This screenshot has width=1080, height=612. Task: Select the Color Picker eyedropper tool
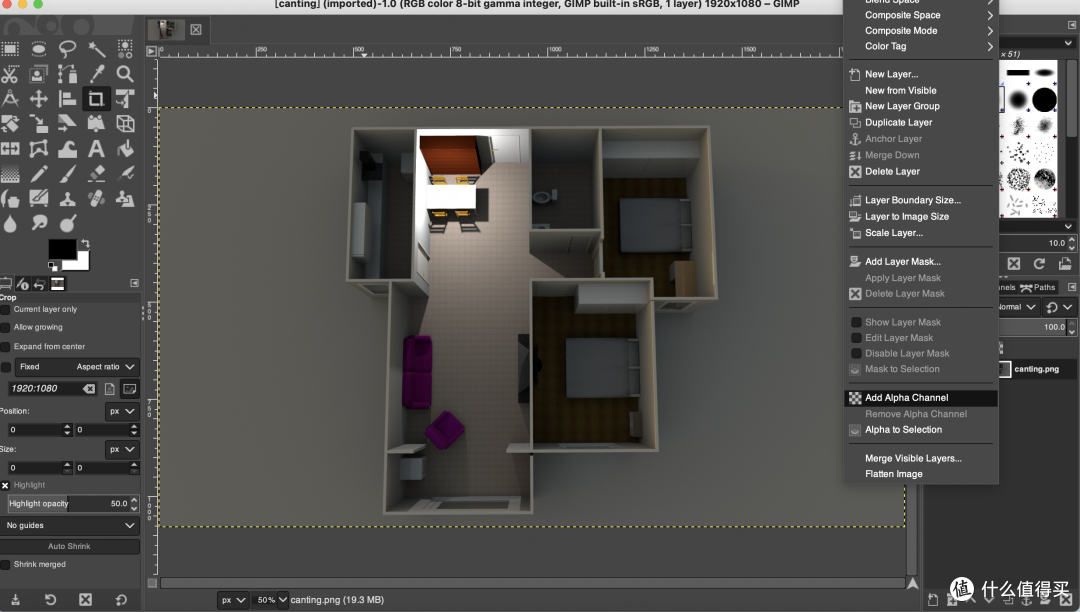pyautogui.click(x=96, y=74)
